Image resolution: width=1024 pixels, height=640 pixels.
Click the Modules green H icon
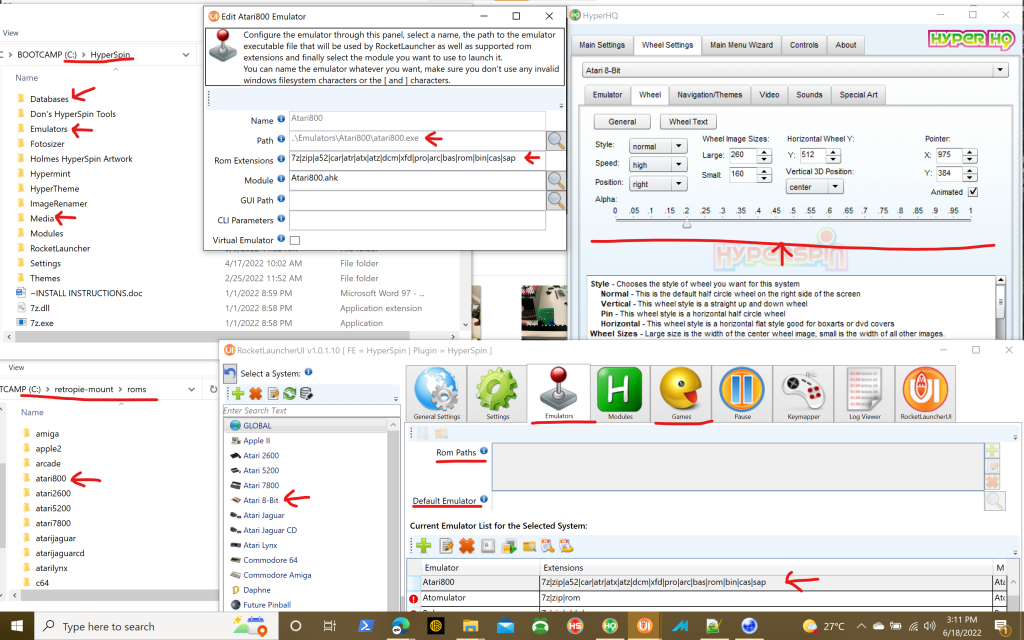click(620, 390)
